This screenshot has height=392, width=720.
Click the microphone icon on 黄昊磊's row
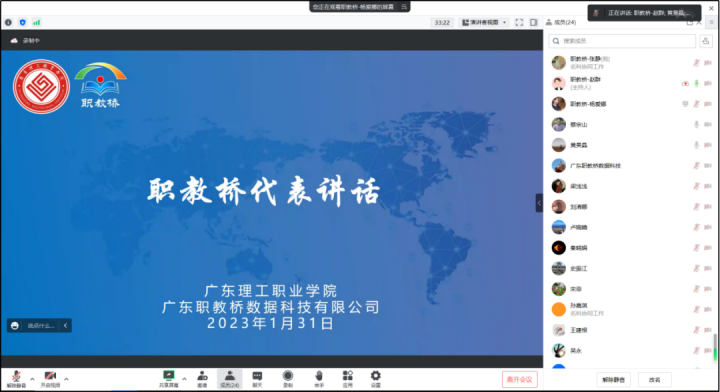(x=697, y=145)
